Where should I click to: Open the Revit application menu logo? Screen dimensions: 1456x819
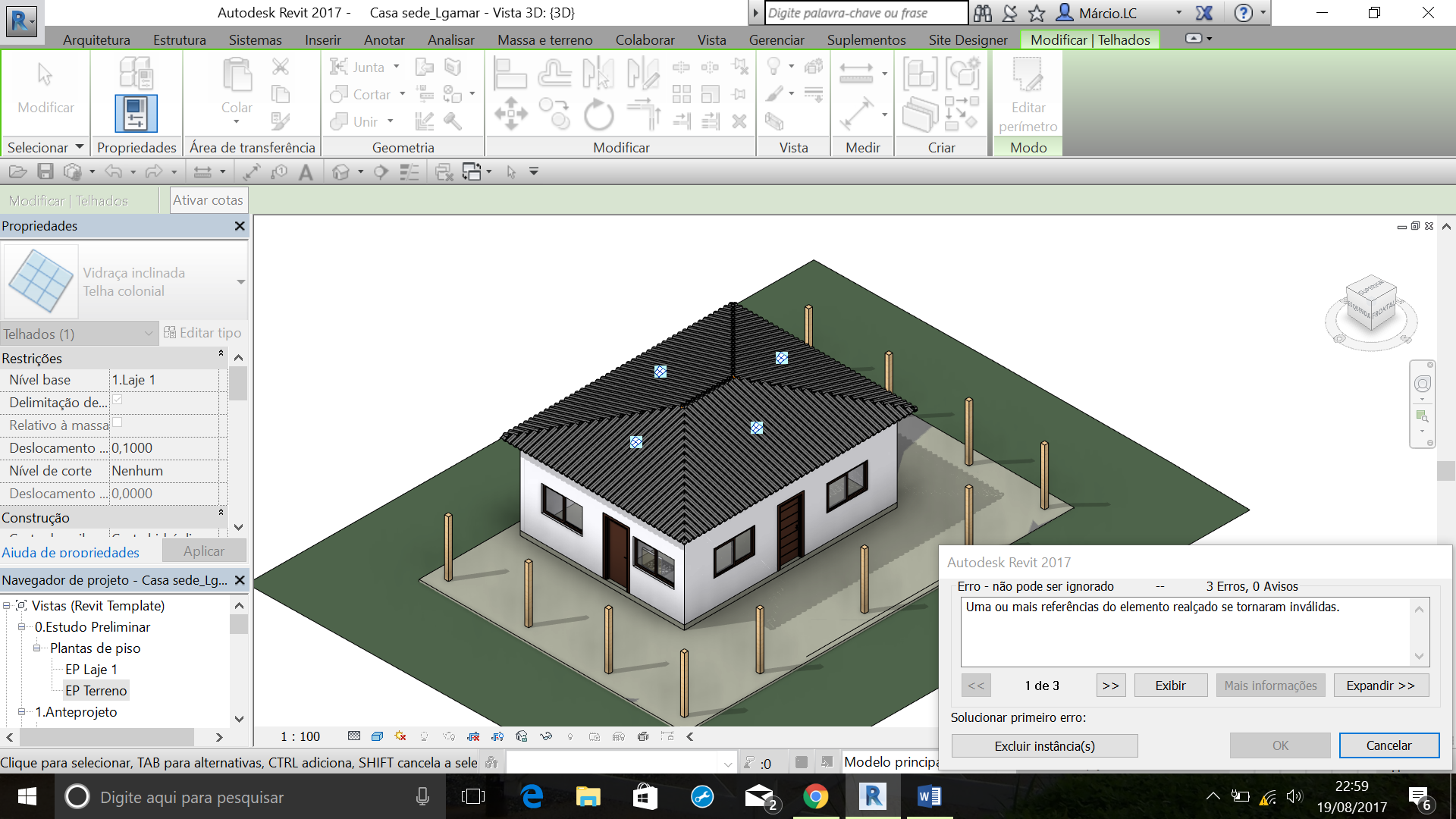coord(21,20)
